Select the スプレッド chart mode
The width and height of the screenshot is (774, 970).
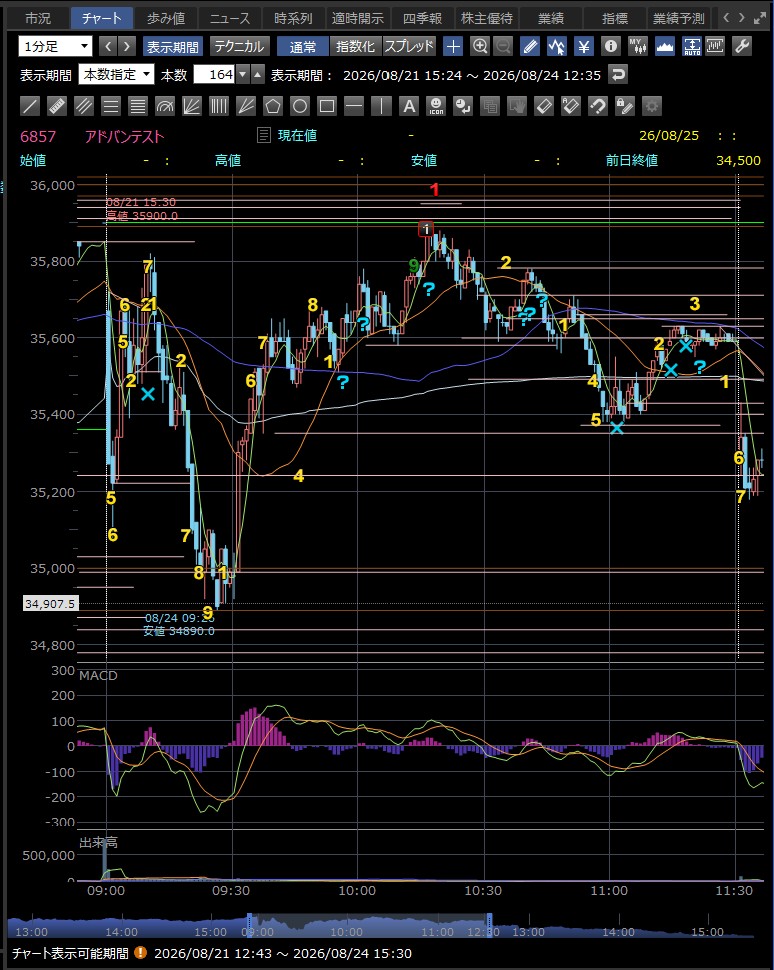pos(409,46)
